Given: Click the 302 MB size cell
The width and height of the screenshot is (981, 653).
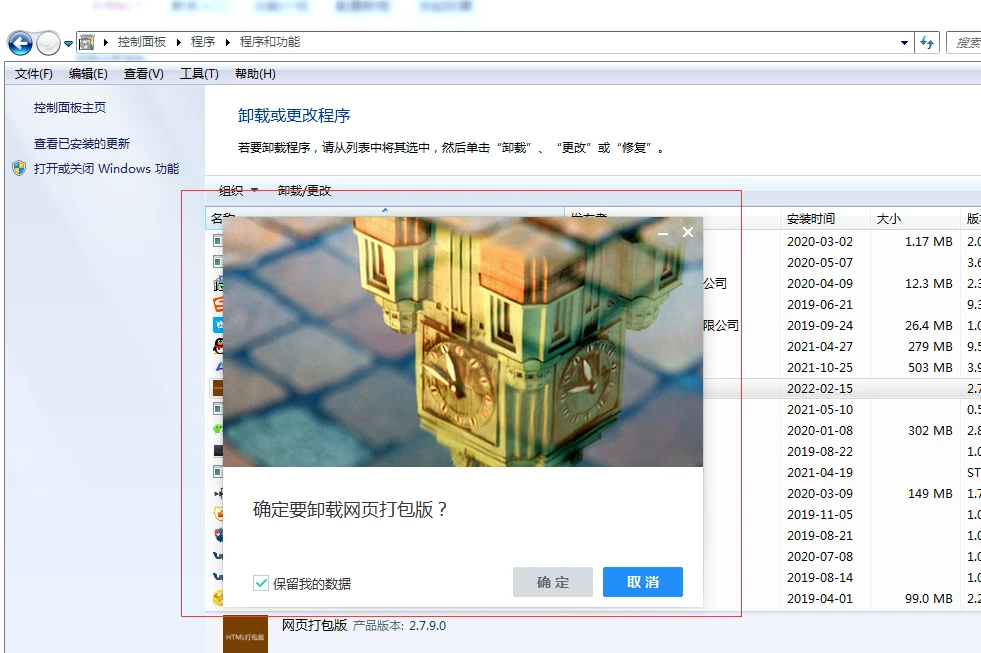Looking at the screenshot, I should tap(930, 430).
